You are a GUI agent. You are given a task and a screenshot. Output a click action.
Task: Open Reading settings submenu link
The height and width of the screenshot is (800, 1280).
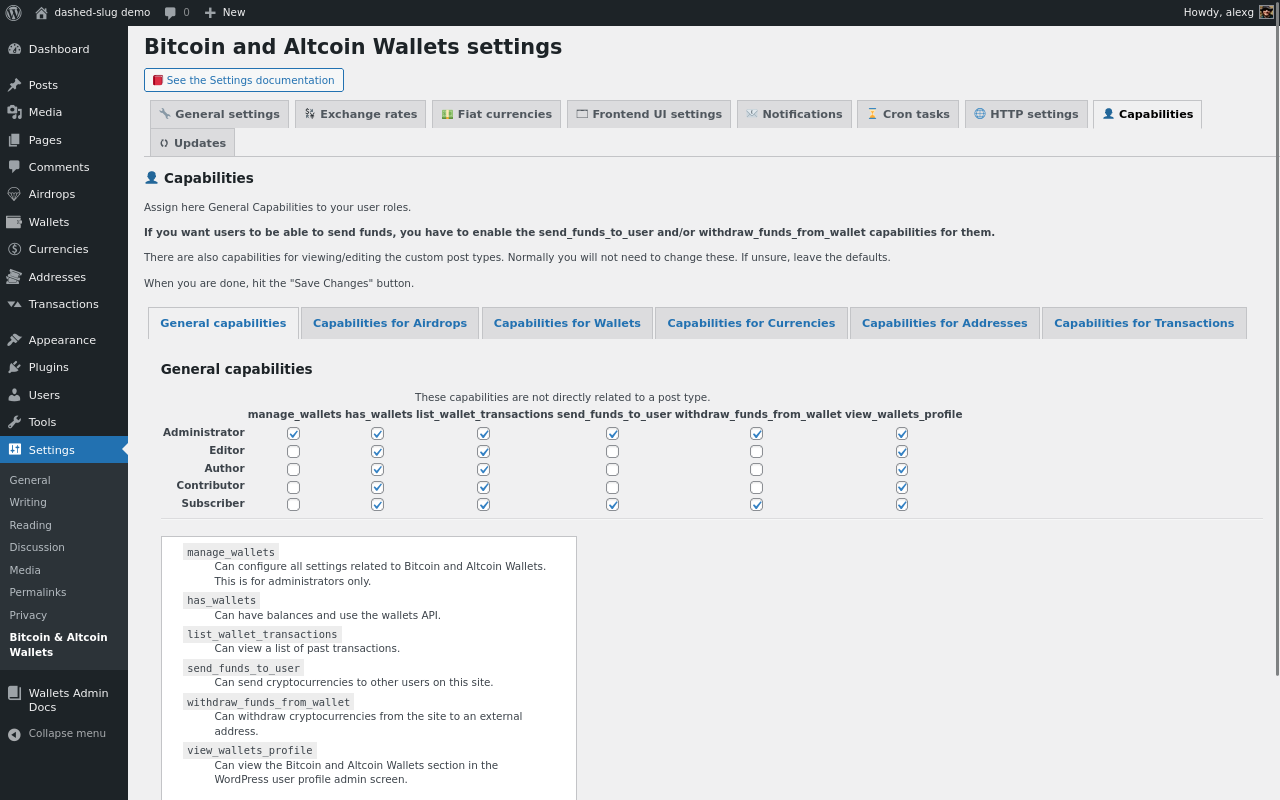[x=30, y=525]
